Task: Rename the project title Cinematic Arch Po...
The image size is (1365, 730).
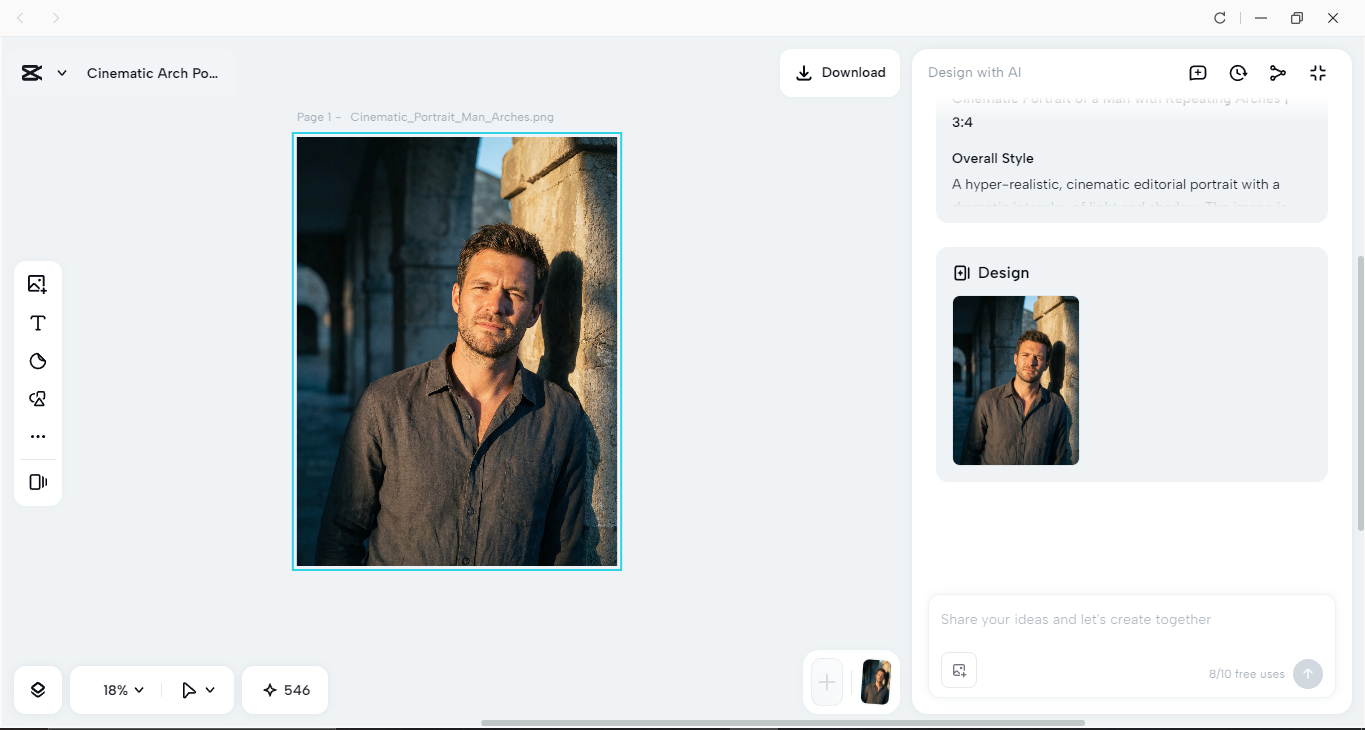Action: point(152,73)
